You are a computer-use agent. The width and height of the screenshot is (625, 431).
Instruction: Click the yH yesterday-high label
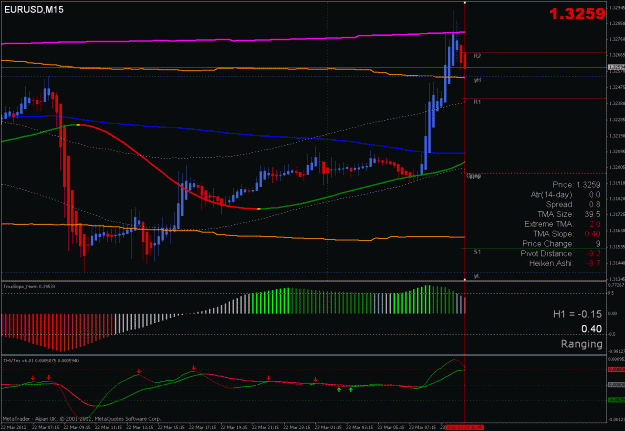click(x=477, y=80)
